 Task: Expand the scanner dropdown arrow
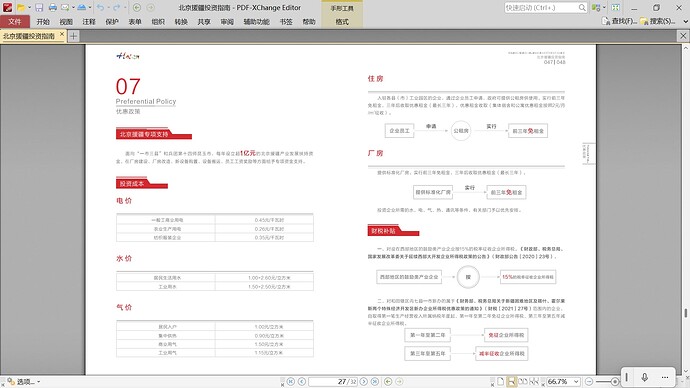[90, 7]
